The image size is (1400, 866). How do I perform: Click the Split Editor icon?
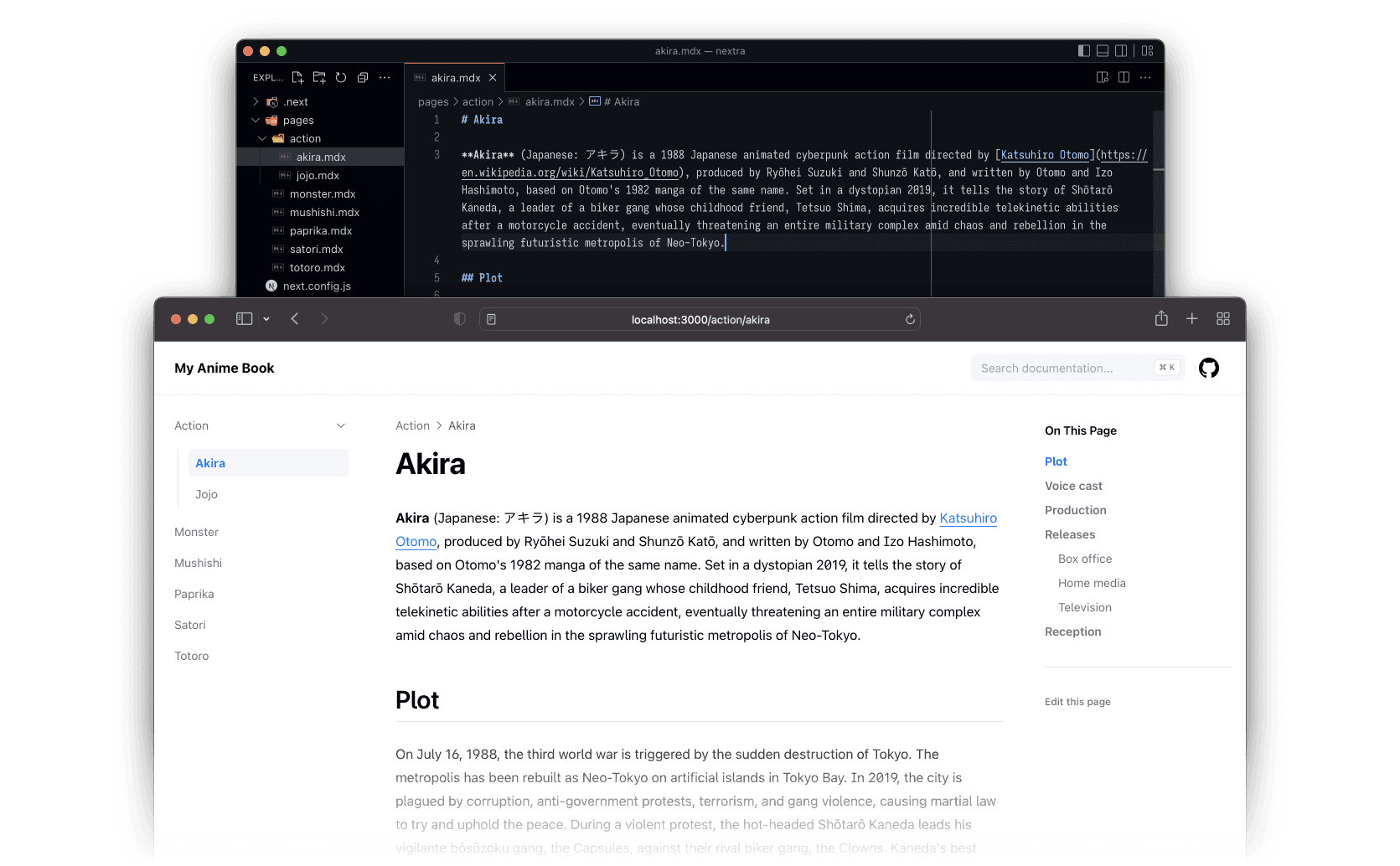coord(1124,77)
